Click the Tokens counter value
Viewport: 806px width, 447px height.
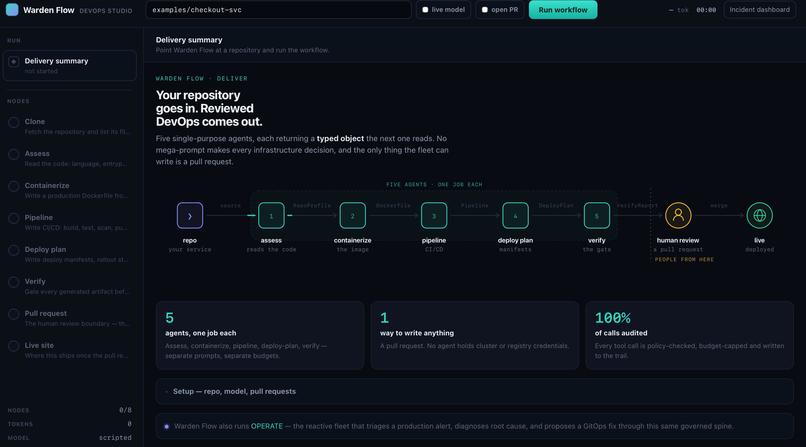click(x=130, y=424)
